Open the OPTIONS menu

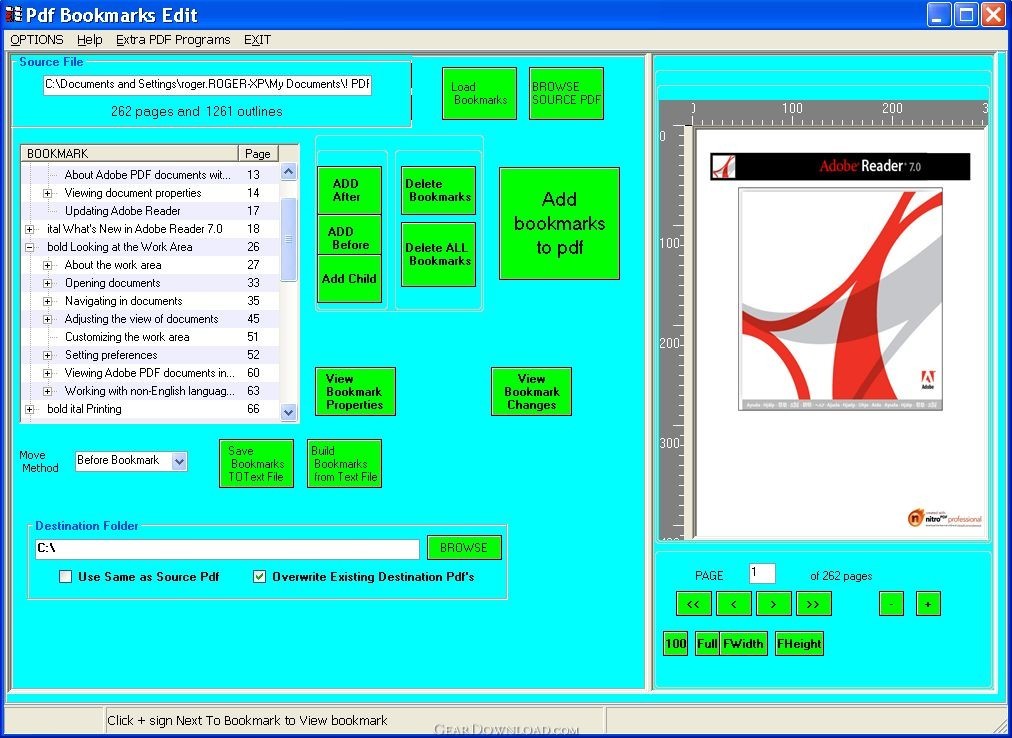(x=37, y=40)
